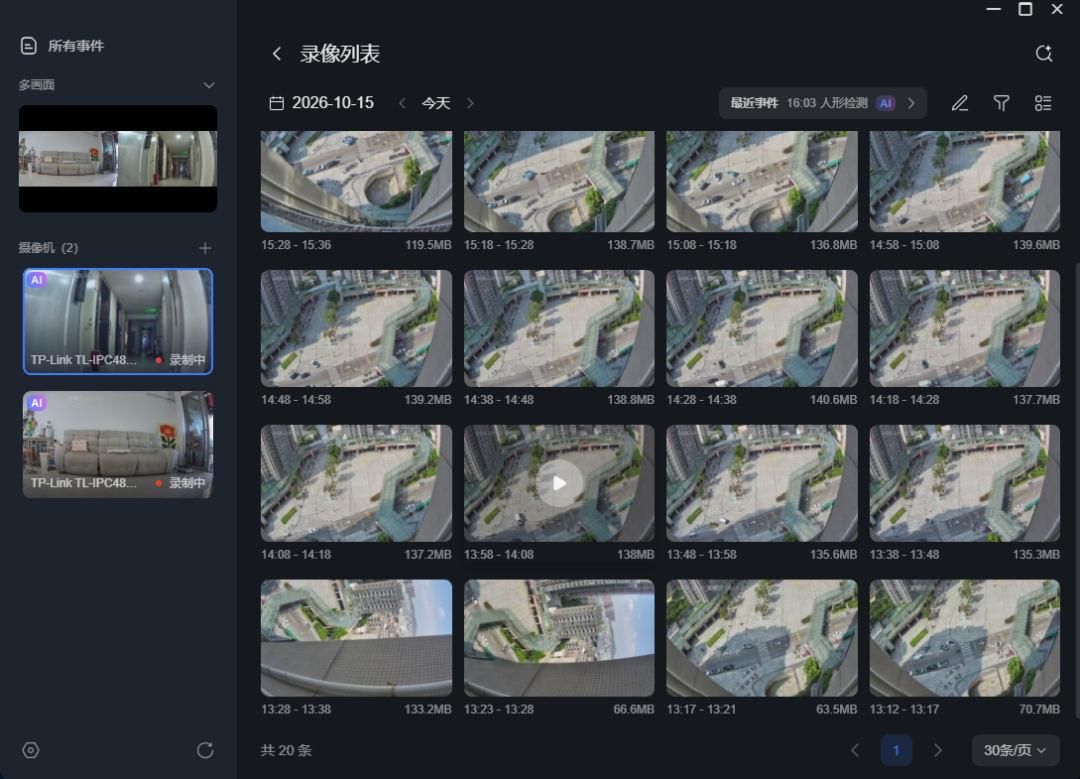
Task: Click the AI badge on living room camera
Action: [37, 403]
